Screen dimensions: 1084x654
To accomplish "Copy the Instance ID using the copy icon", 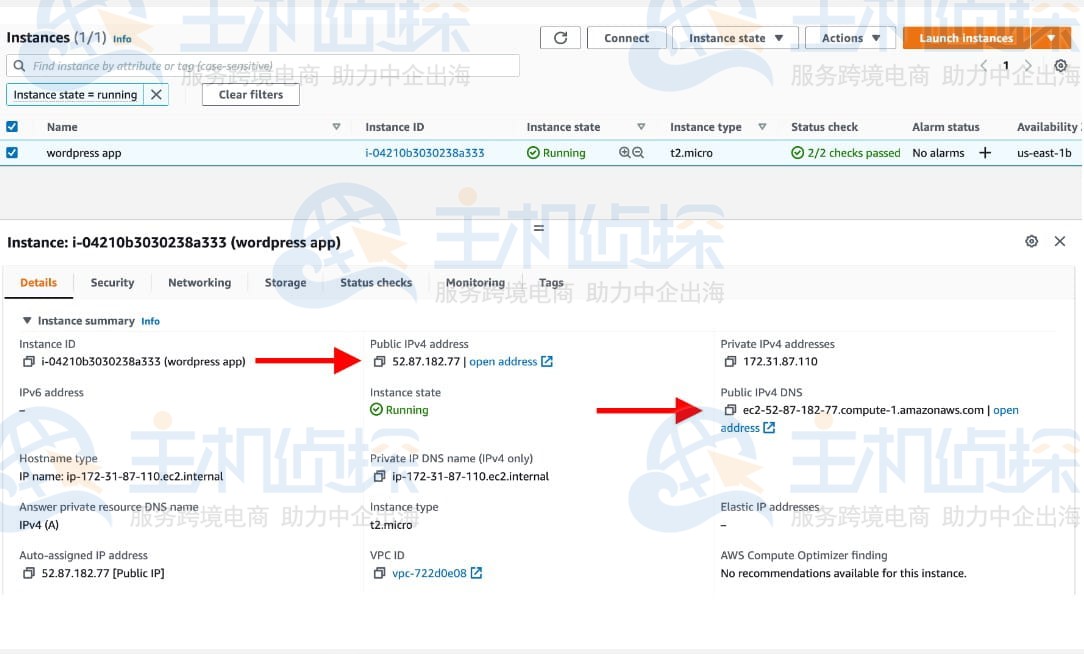I will 28,361.
